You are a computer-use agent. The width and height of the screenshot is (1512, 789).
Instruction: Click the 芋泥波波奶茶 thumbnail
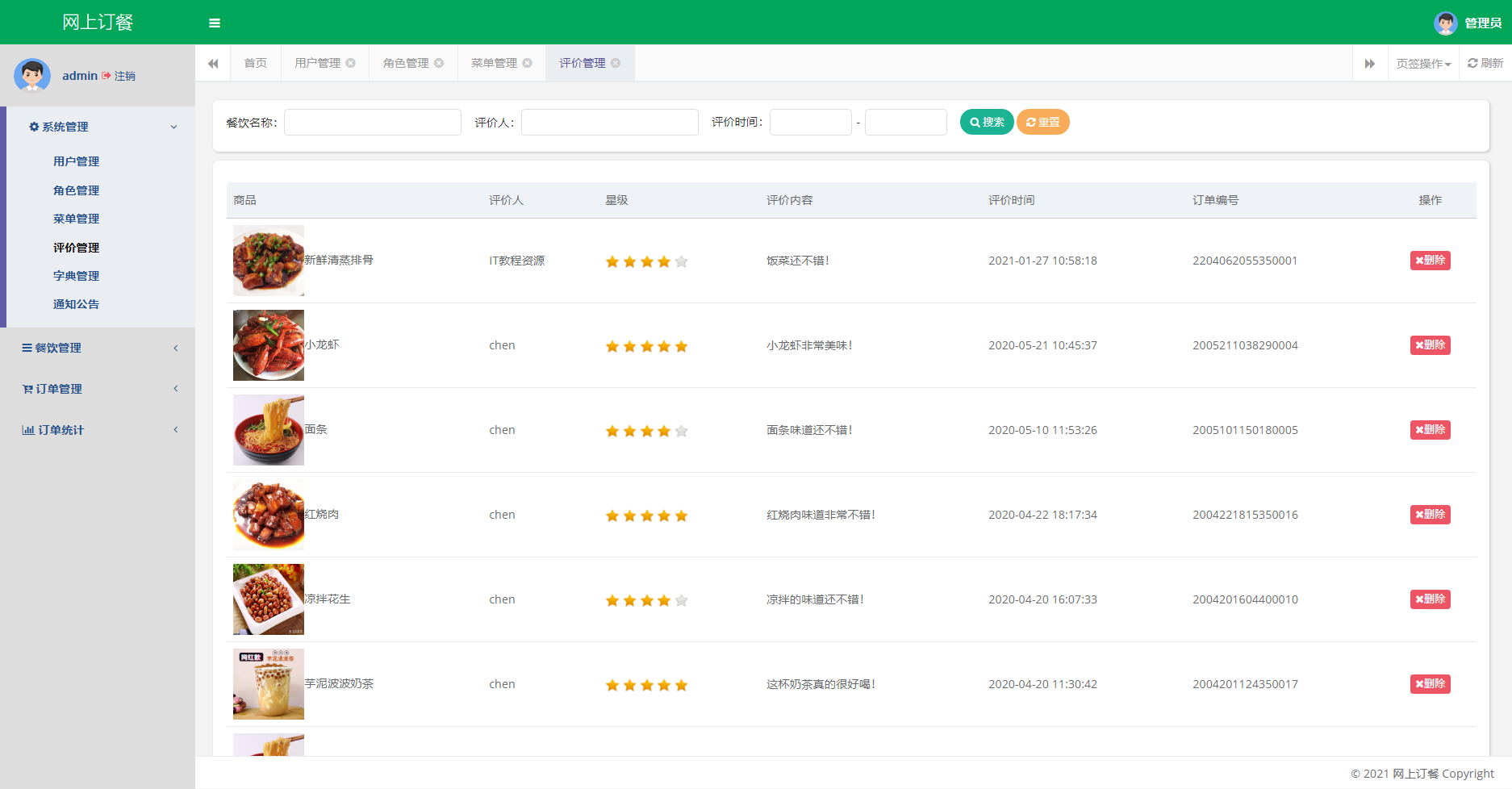[x=269, y=684]
